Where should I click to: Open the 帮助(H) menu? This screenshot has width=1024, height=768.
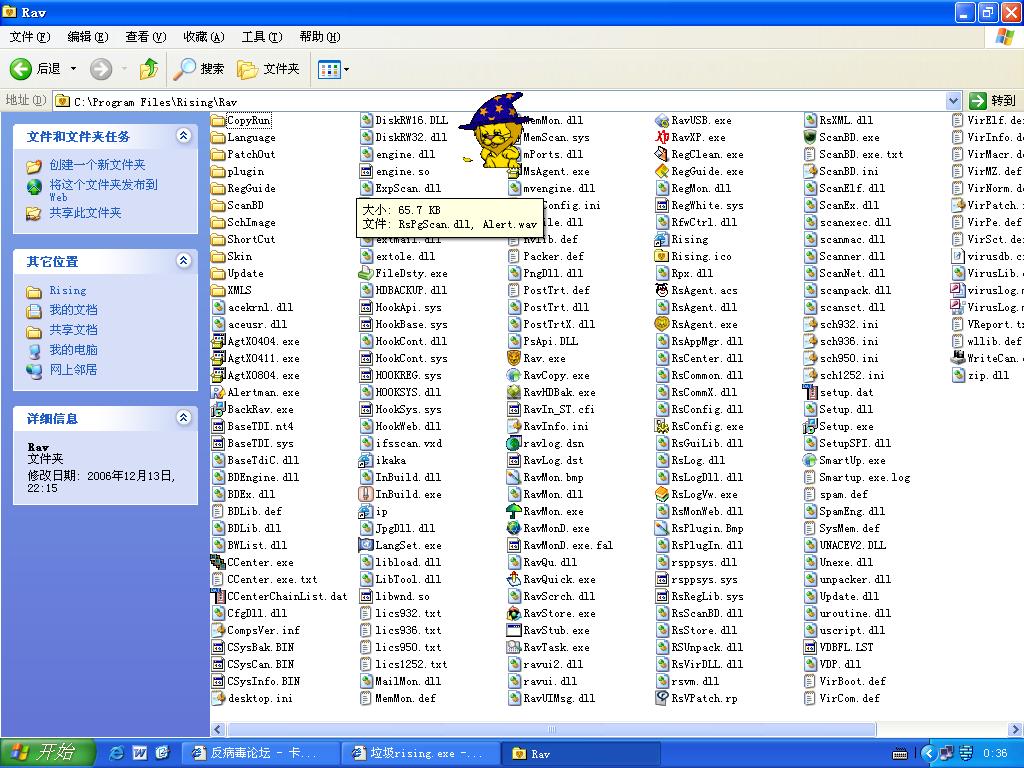(320, 37)
